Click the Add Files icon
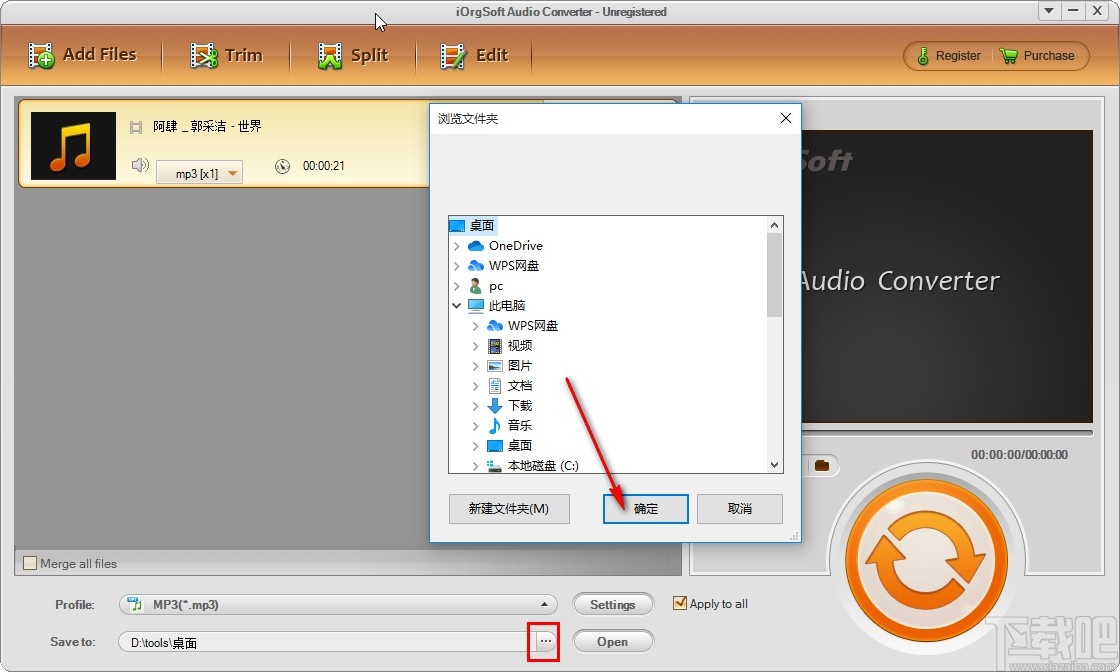Screen dimensions: 1120x672 coord(40,54)
